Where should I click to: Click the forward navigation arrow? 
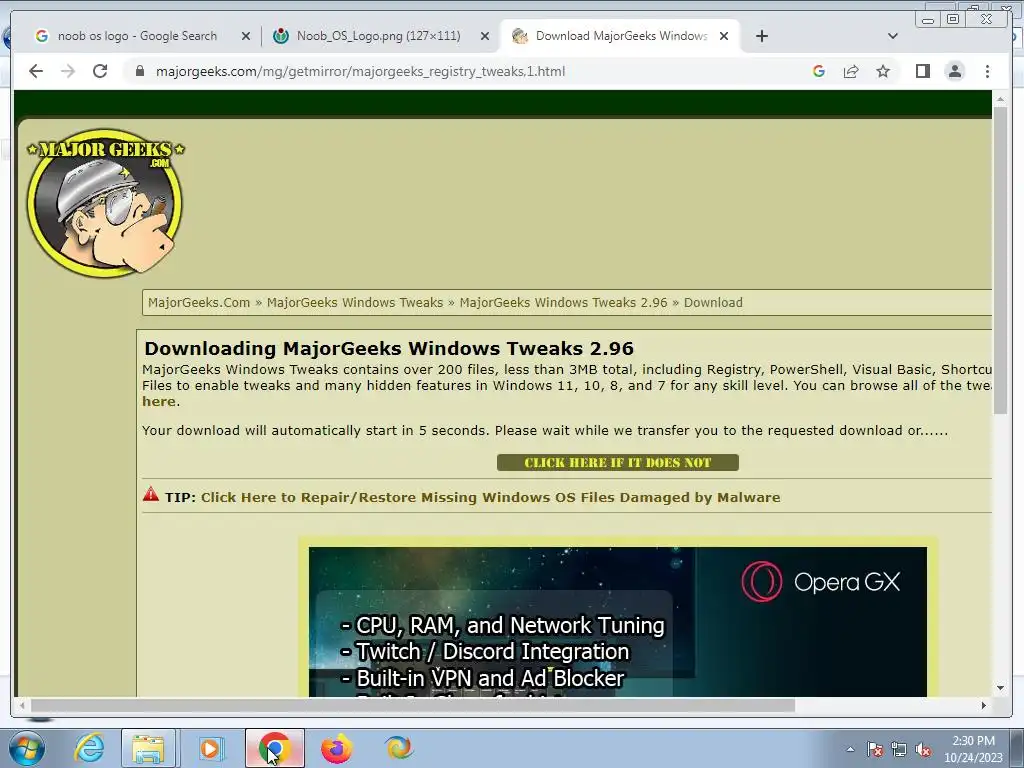(68, 71)
